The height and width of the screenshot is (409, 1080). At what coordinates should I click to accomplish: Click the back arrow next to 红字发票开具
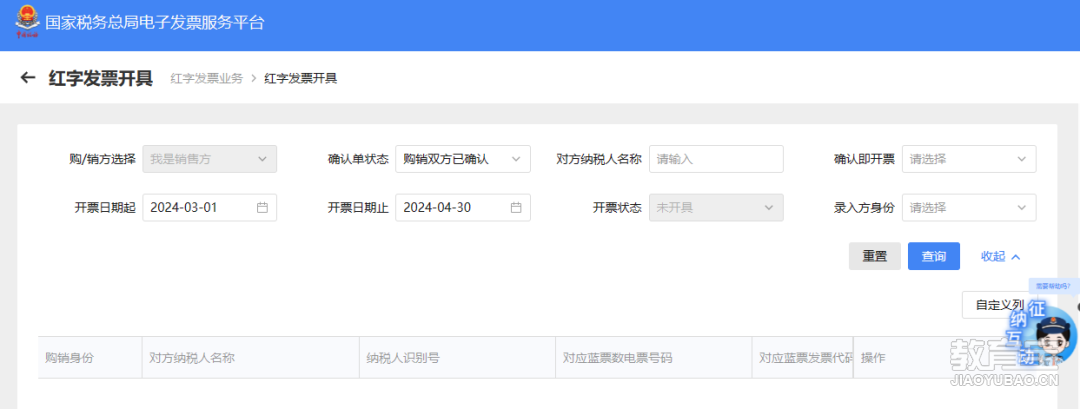pos(28,78)
